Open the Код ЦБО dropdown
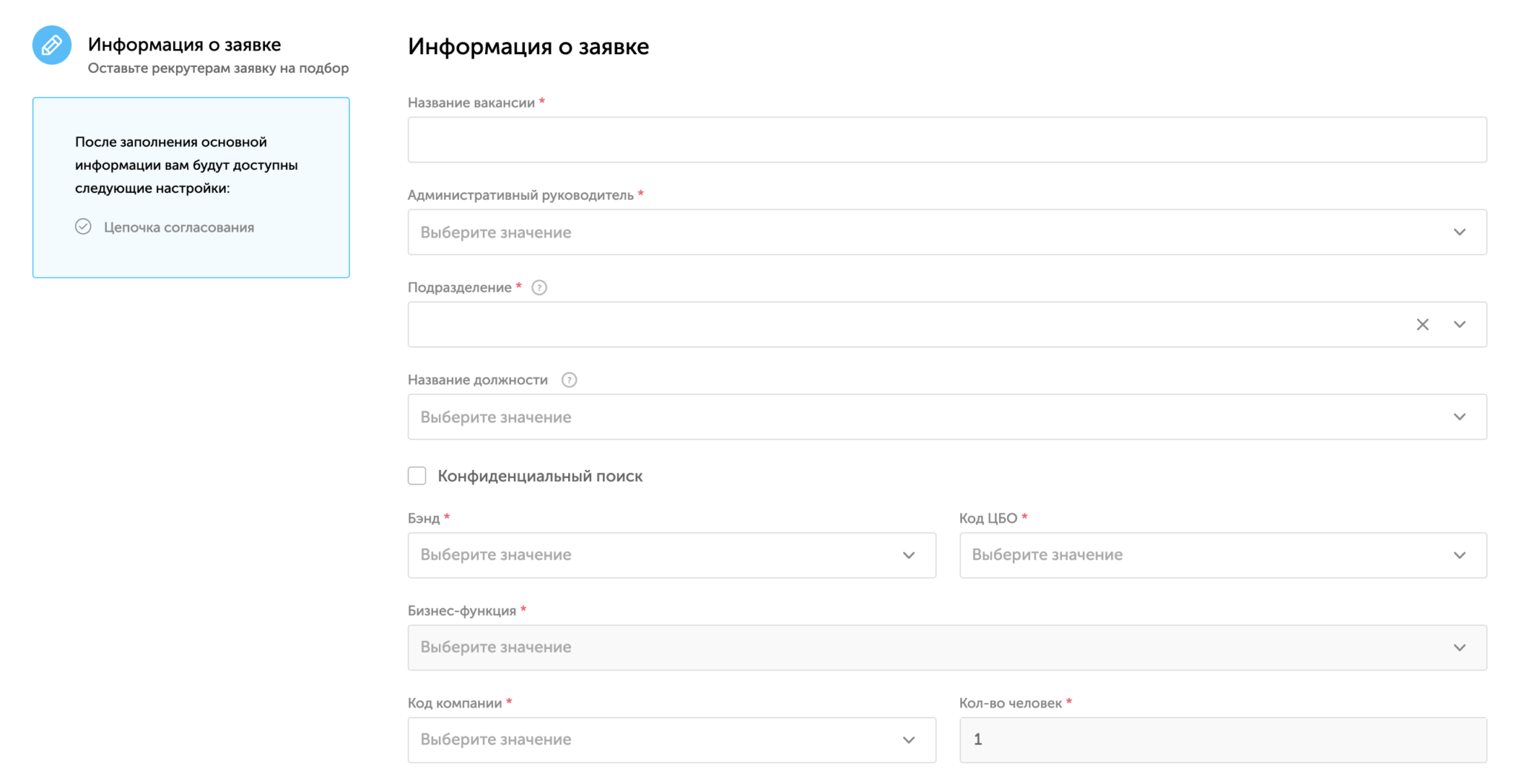Screen dimensions: 1521x784 1222,555
